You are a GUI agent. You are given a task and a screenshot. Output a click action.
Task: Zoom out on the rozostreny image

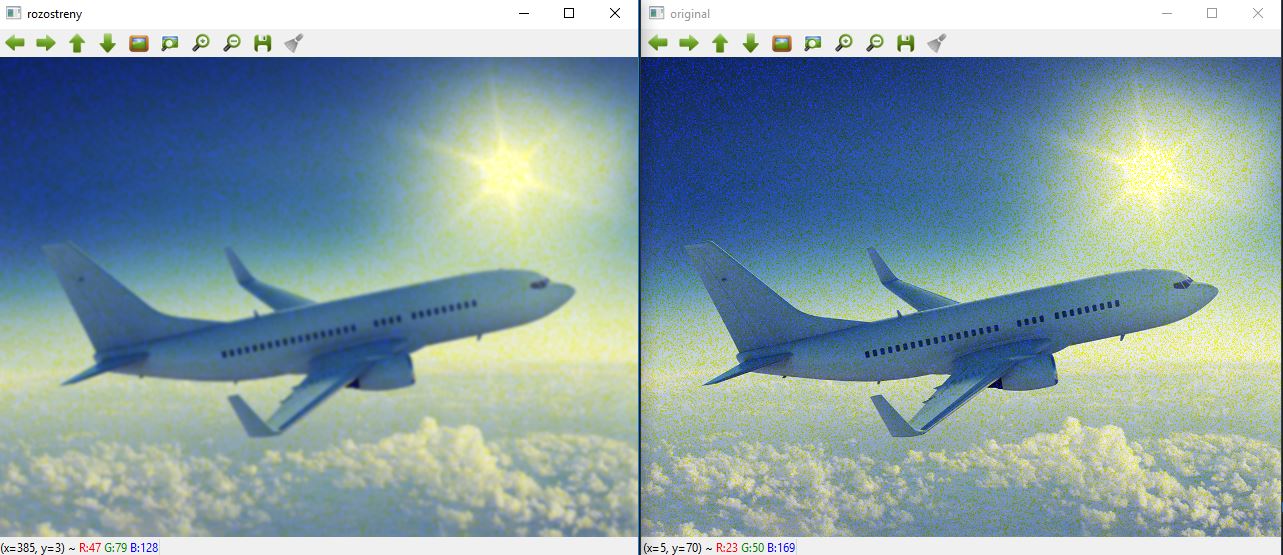click(232, 43)
